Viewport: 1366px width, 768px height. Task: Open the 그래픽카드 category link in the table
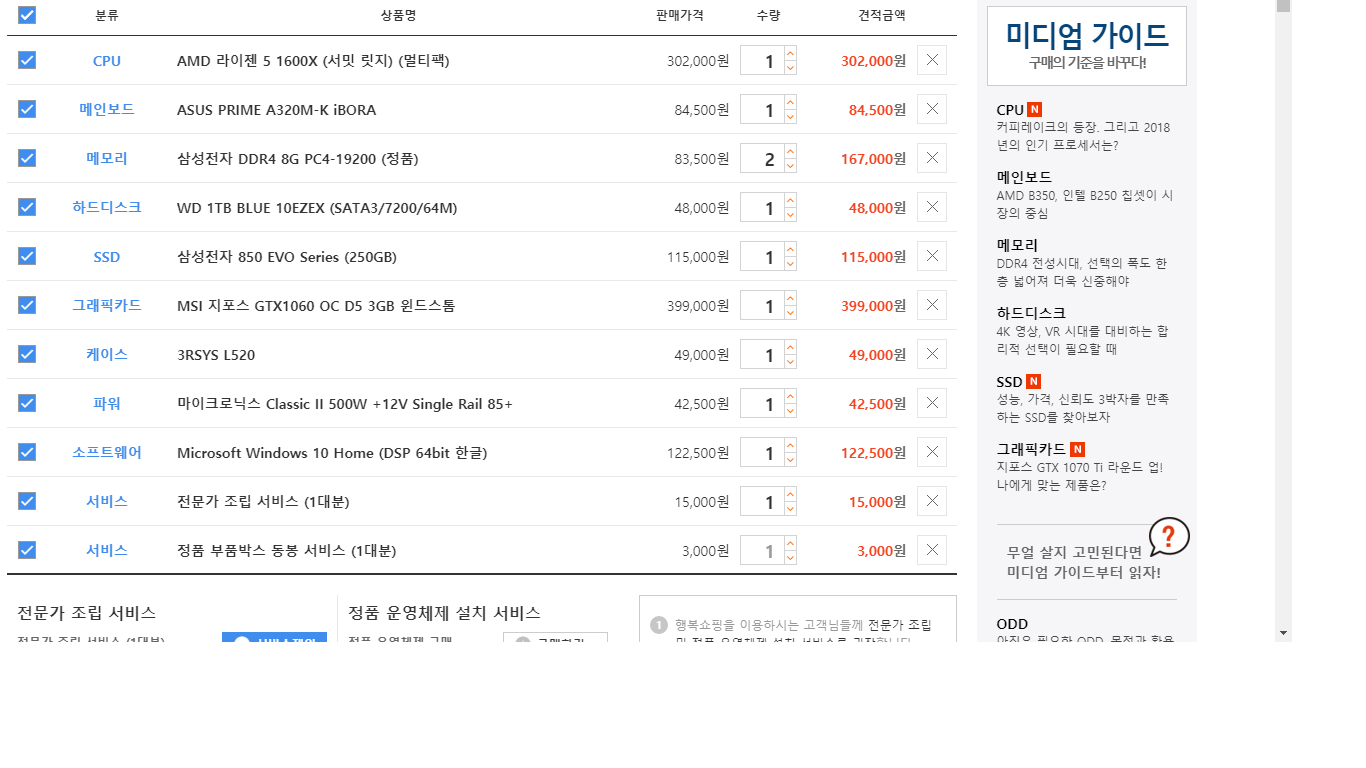pyautogui.click(x=107, y=305)
